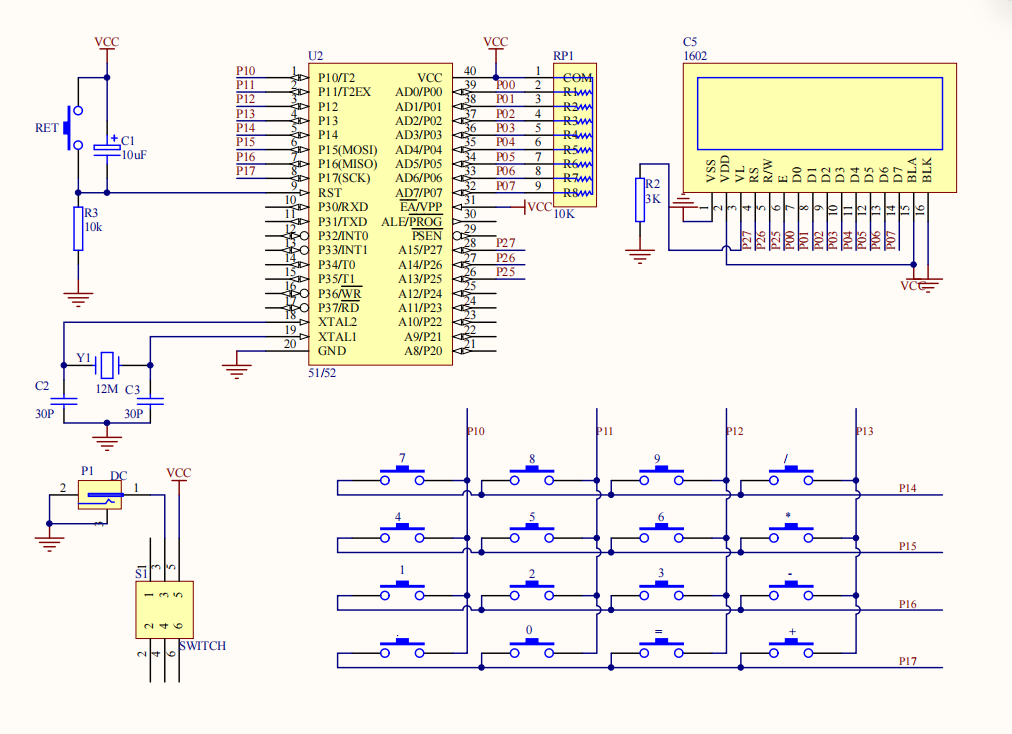Select the S1 SWITCH component body
The width and height of the screenshot is (1012, 734).
(x=165, y=610)
